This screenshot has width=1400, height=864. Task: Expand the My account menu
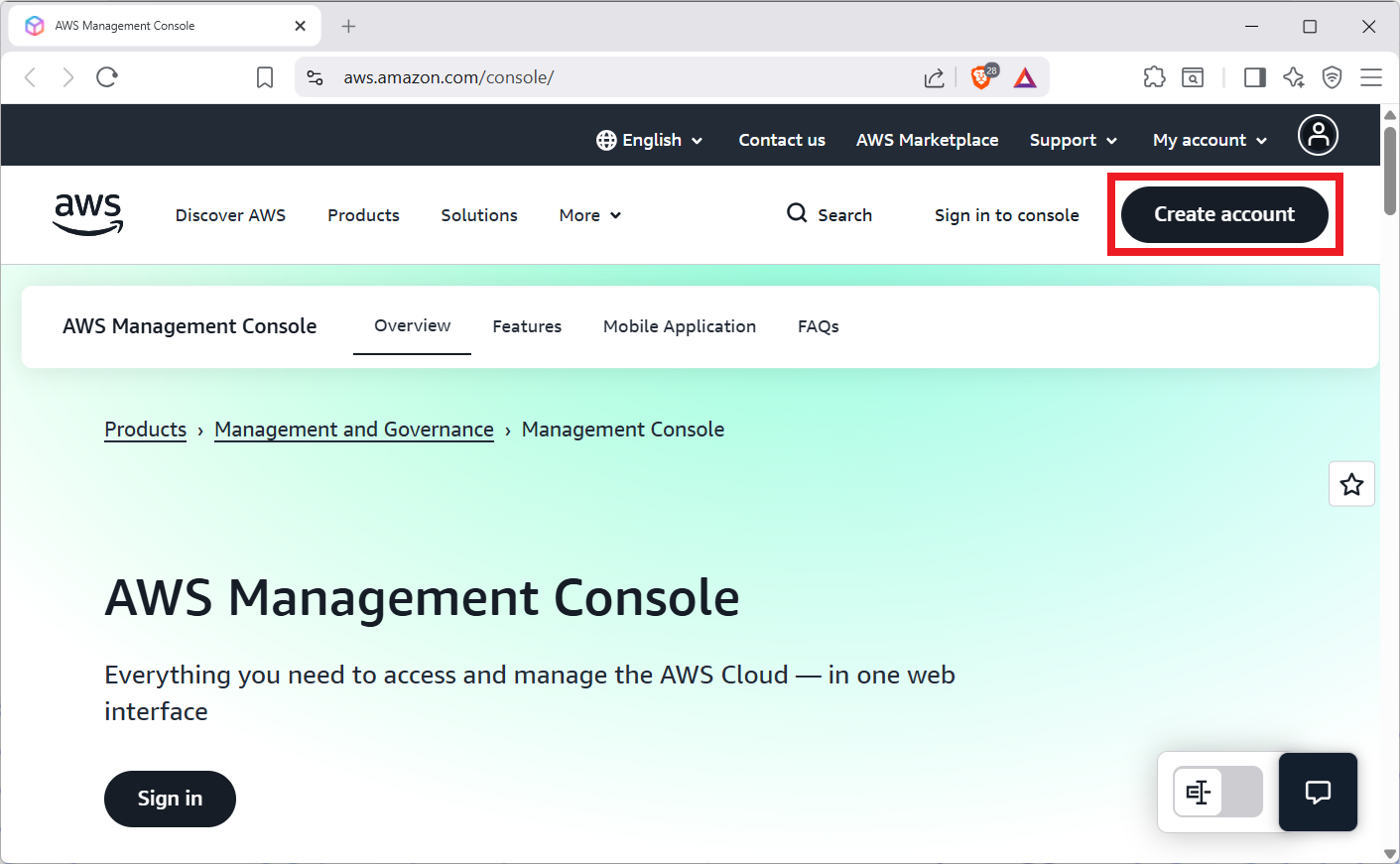pos(1209,140)
